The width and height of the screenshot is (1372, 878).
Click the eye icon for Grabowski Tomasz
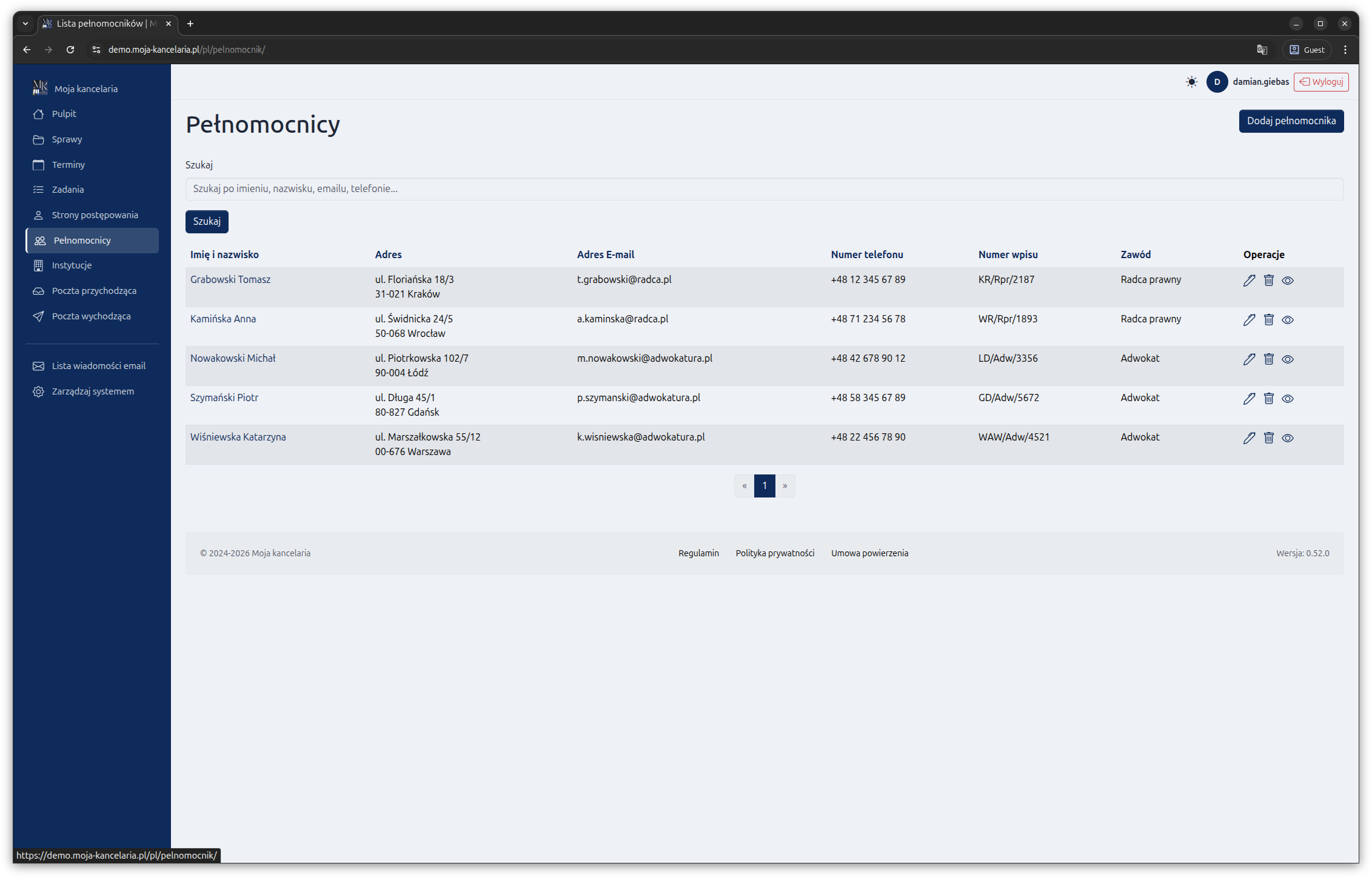pyautogui.click(x=1288, y=281)
